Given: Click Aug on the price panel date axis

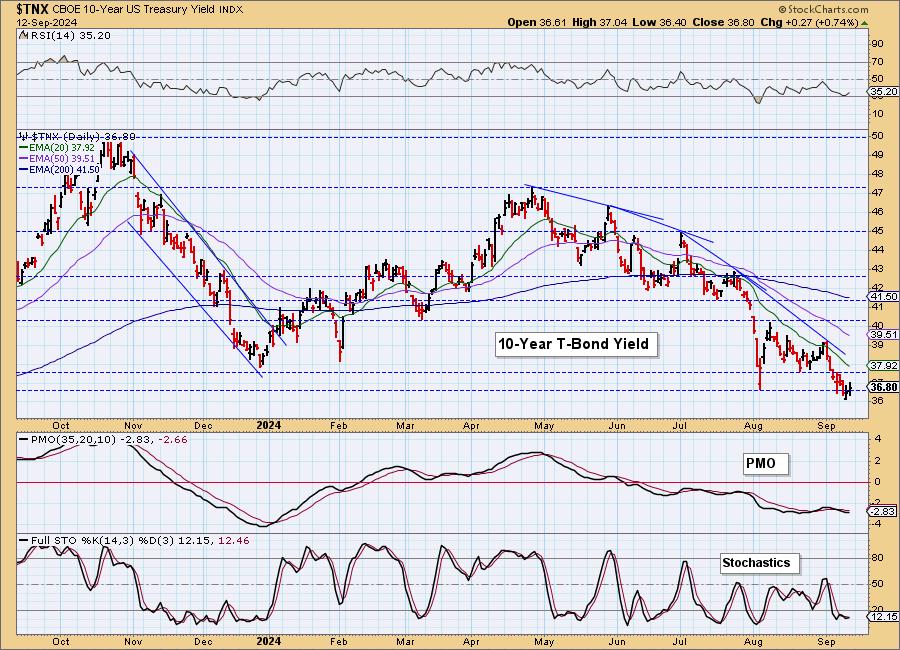Looking at the screenshot, I should pos(753,425).
